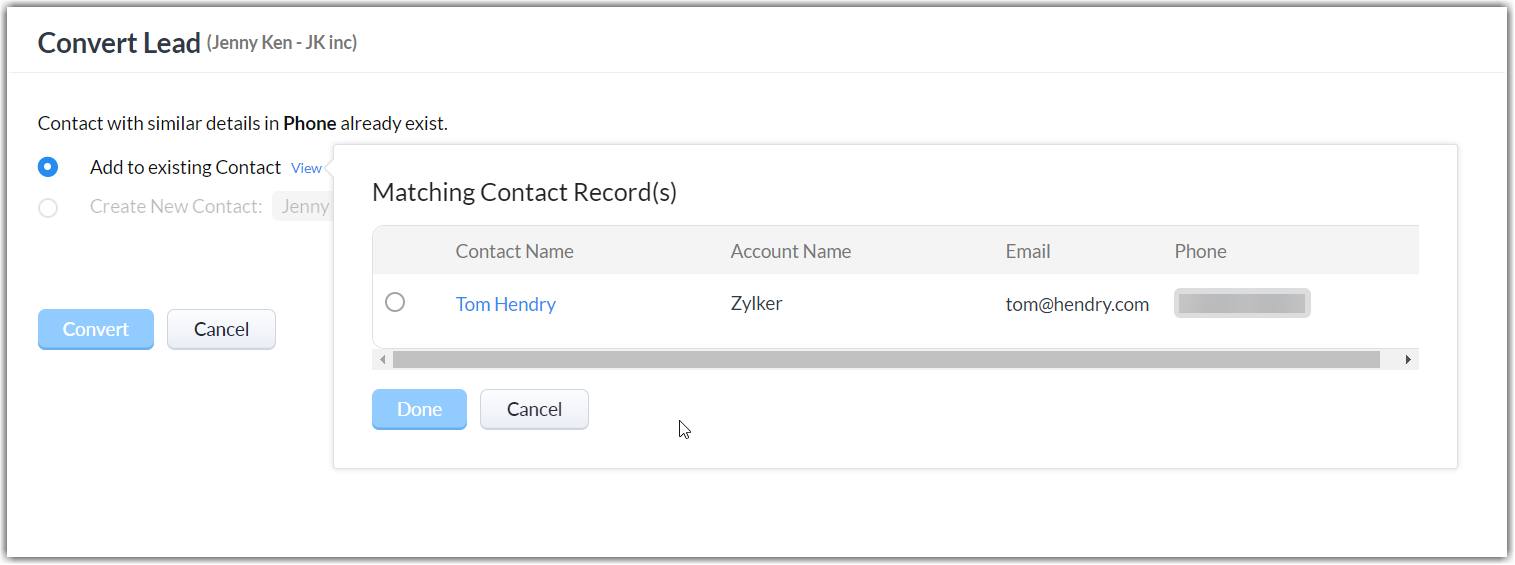Click the Jenny field beside Create New Contact
Screen dimensions: 1515x565
(x=304, y=207)
